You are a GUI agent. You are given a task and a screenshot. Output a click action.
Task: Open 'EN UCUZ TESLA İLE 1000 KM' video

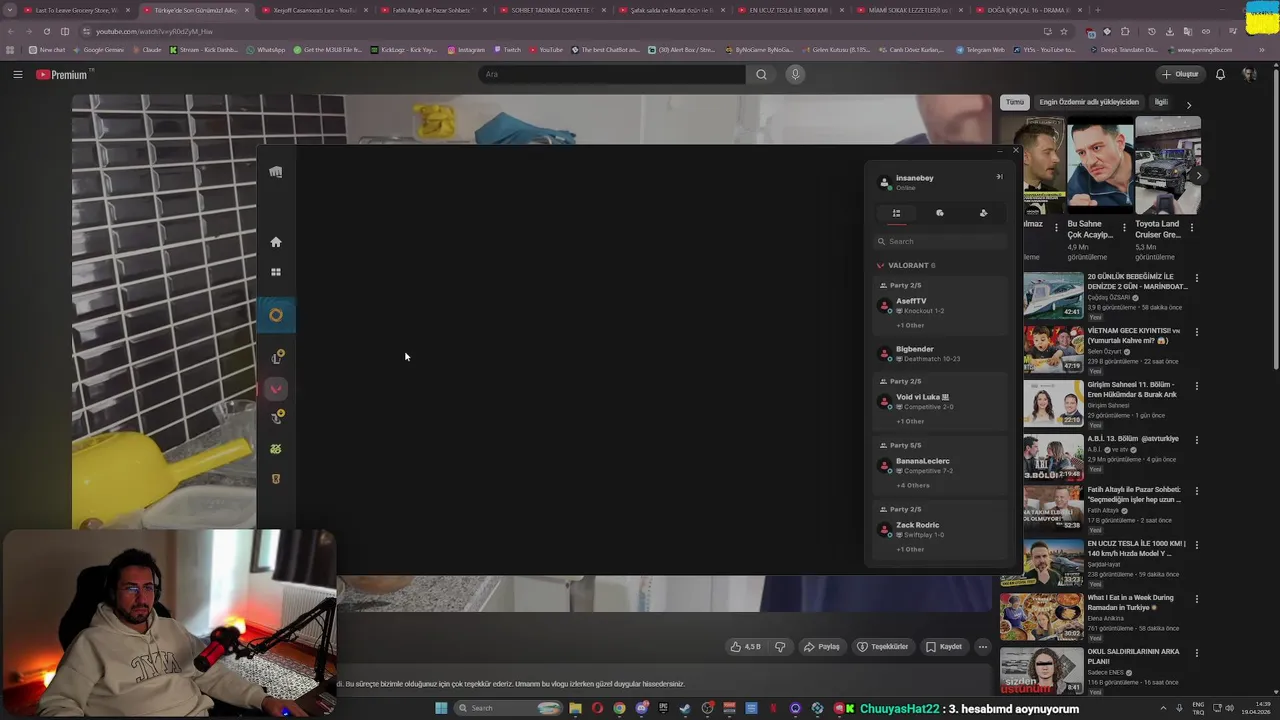click(1136, 548)
